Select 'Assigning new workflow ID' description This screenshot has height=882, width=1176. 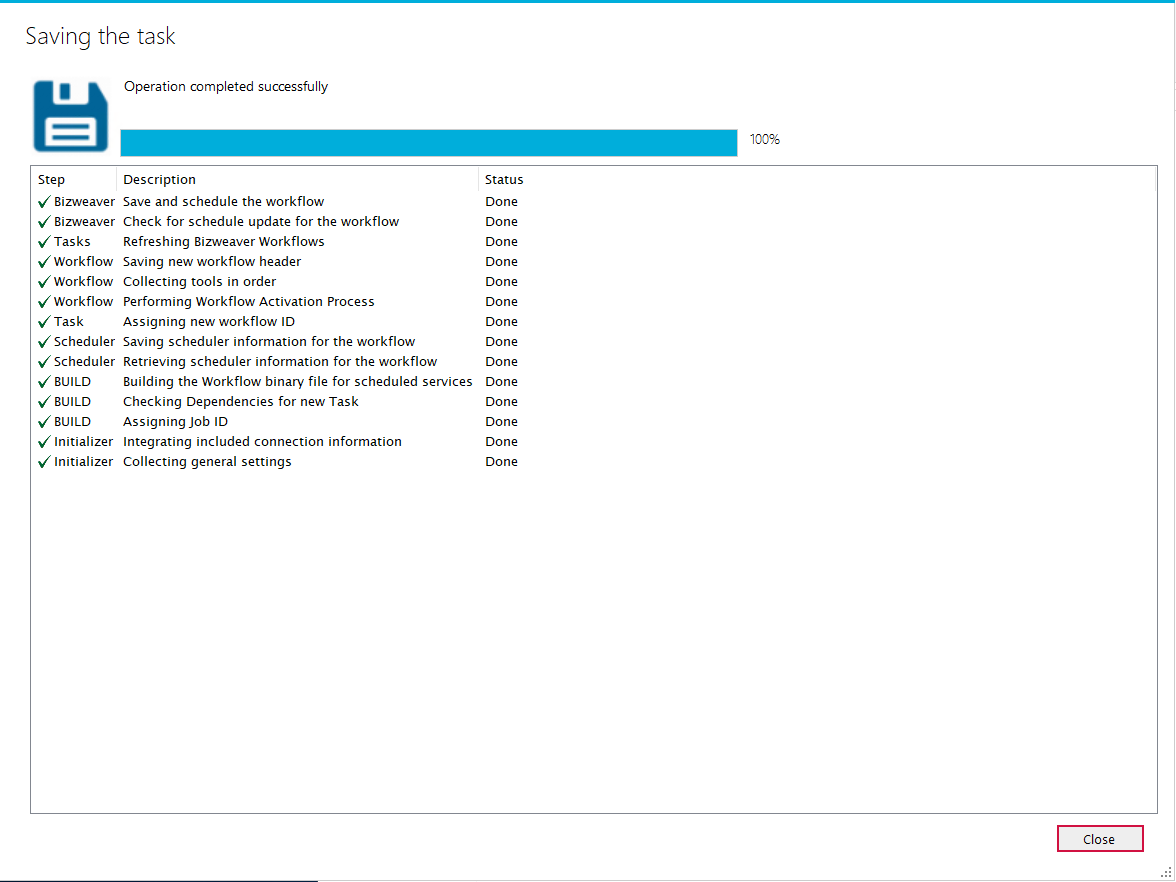point(209,322)
